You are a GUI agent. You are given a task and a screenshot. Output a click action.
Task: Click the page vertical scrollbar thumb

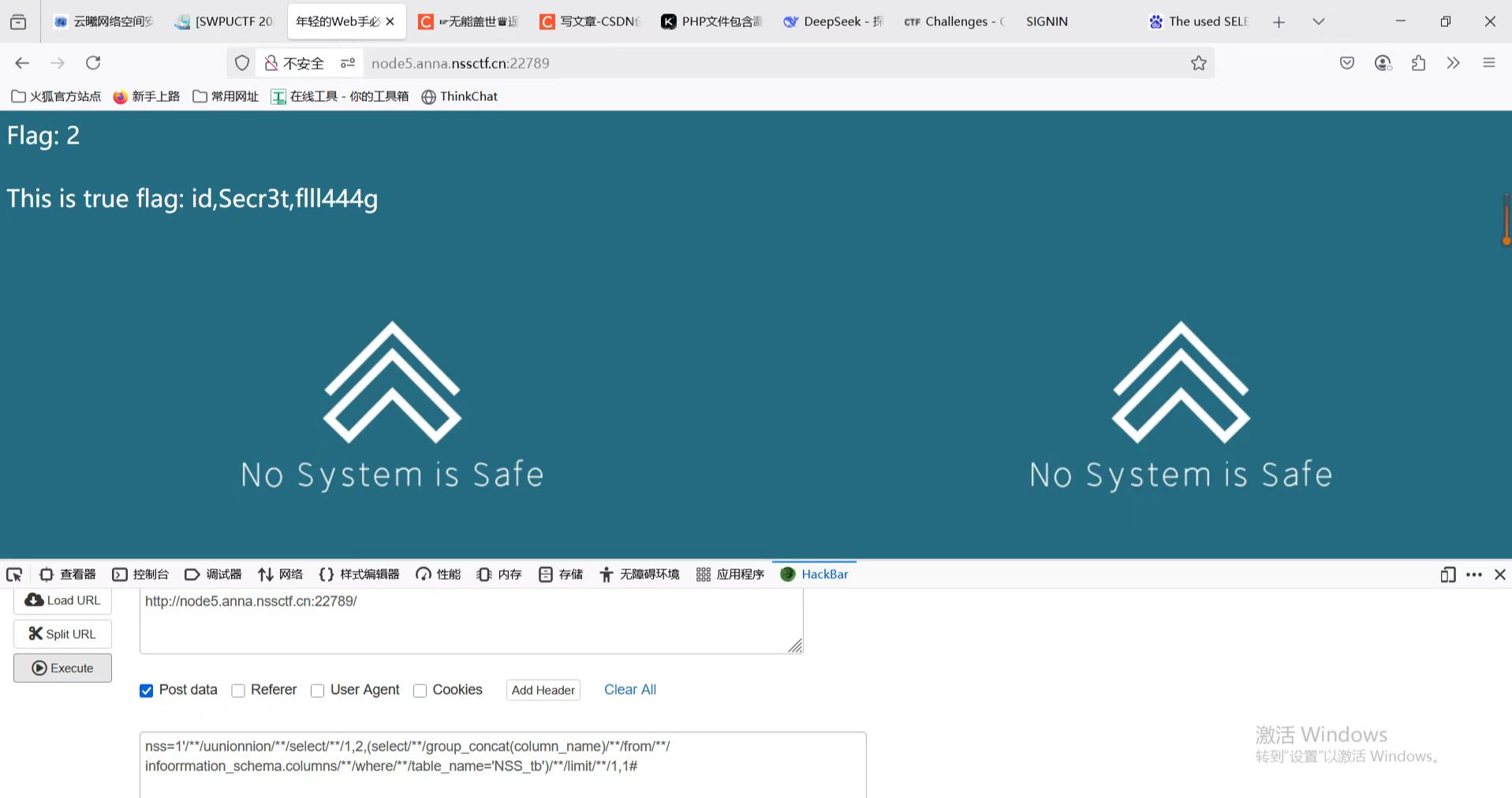1506,219
